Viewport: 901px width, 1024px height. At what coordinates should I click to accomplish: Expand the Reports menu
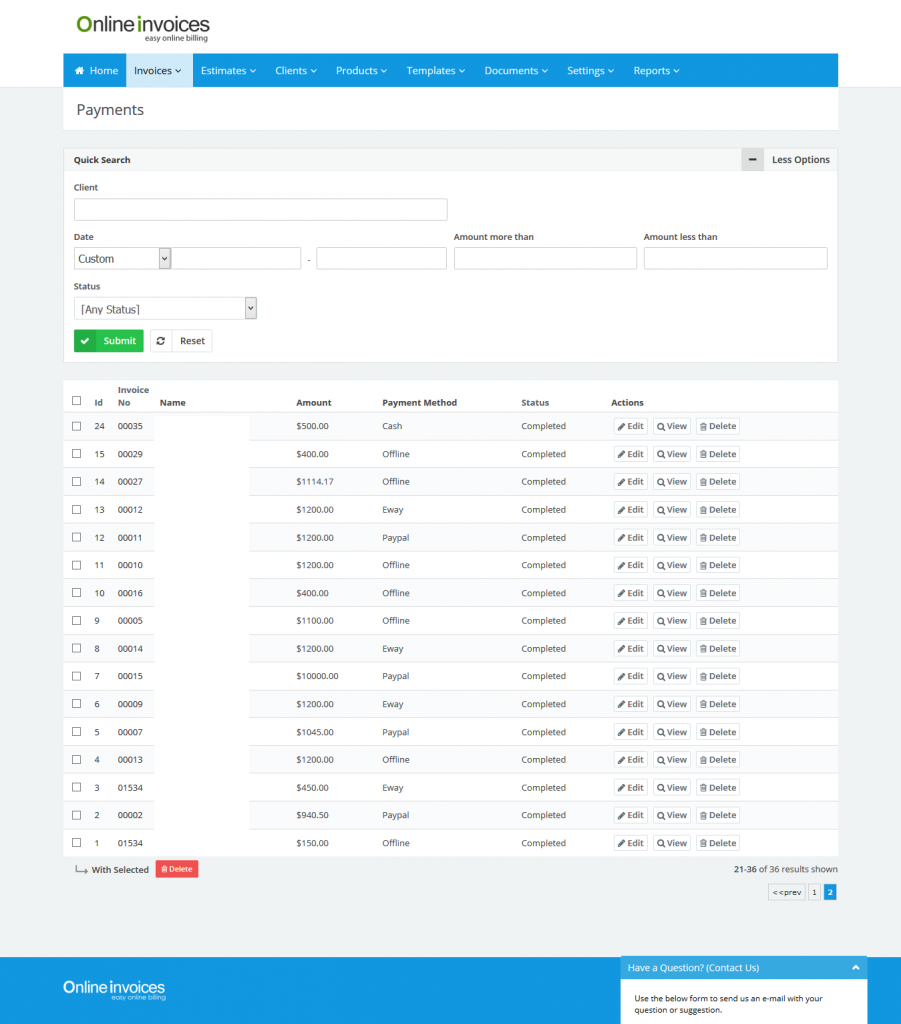coord(656,71)
